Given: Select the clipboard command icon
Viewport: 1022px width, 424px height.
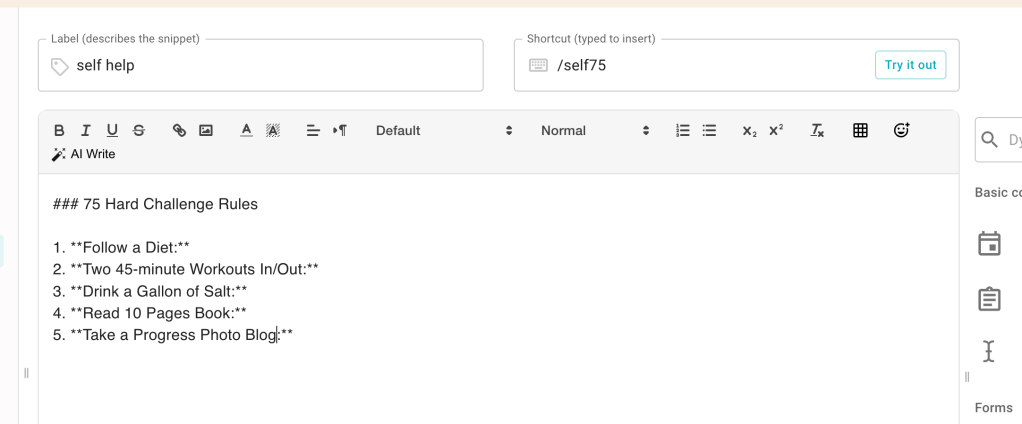Looking at the screenshot, I should click(x=989, y=299).
